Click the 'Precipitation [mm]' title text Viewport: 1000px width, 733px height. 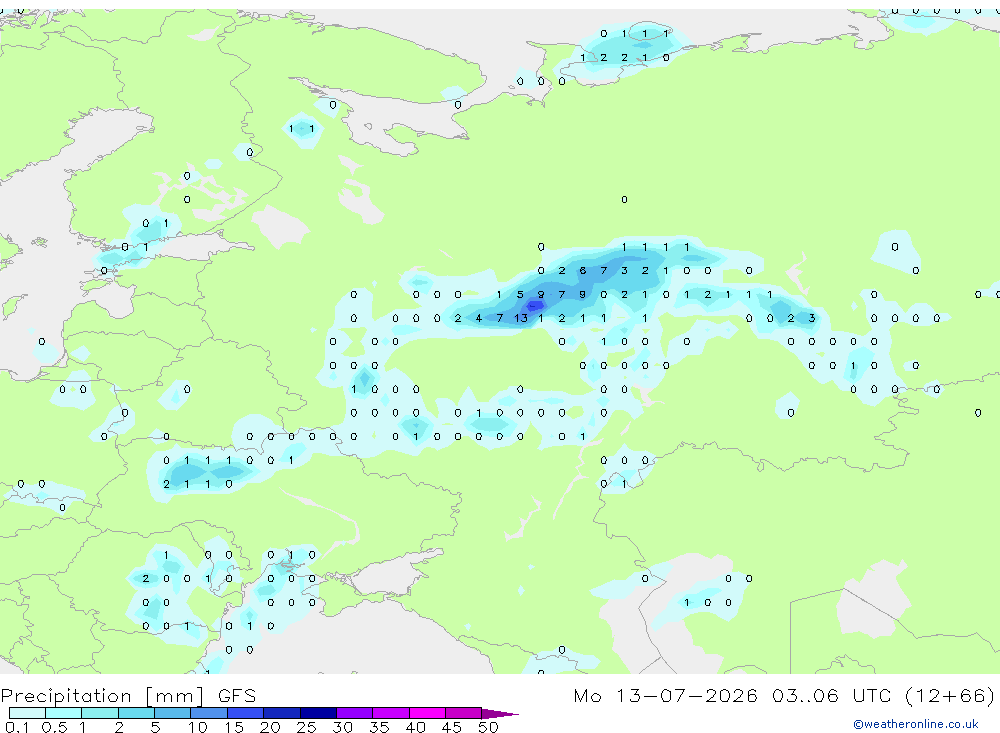click(x=102, y=696)
